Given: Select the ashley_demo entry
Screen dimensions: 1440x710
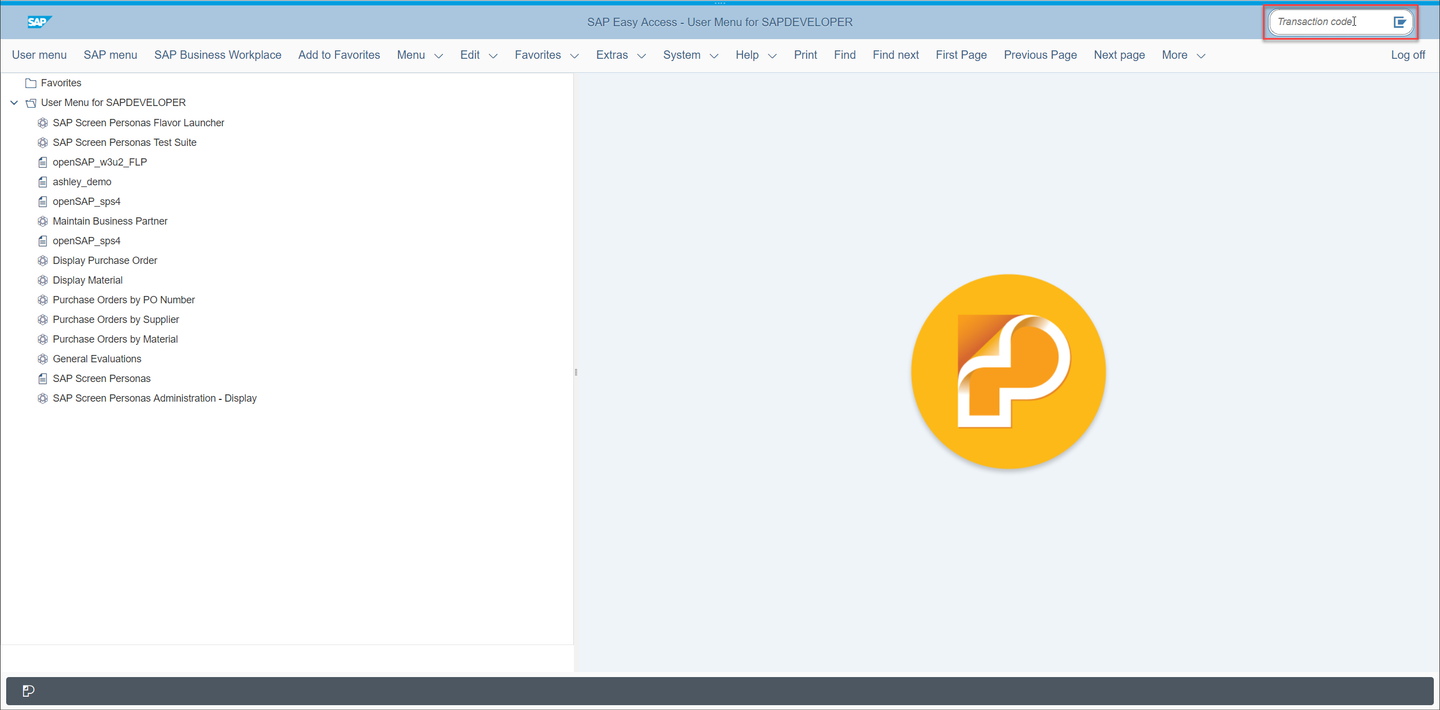Looking at the screenshot, I should point(82,182).
